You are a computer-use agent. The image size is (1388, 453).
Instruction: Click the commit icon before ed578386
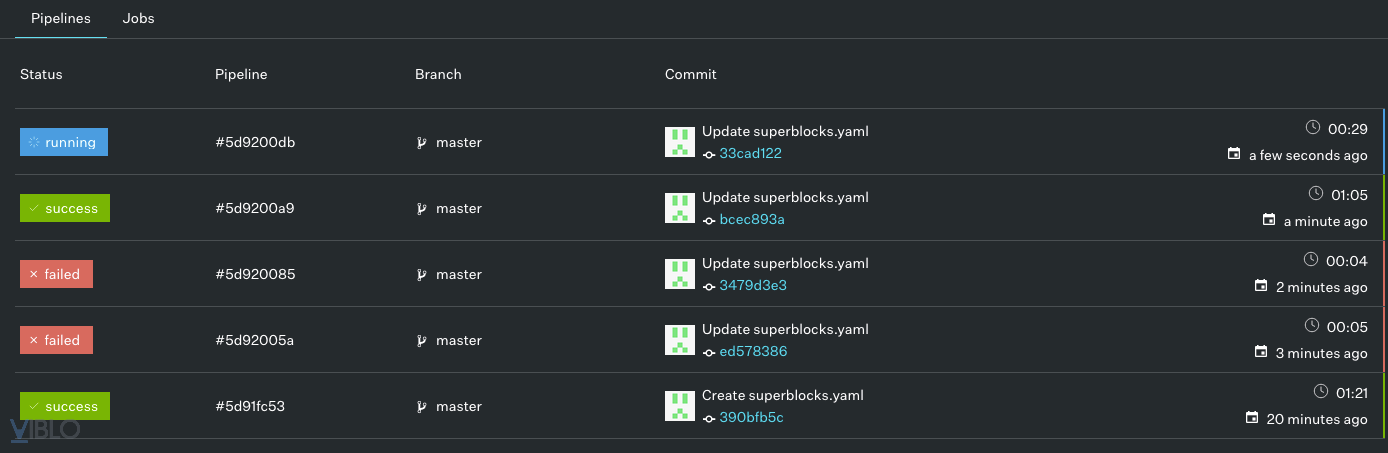709,352
